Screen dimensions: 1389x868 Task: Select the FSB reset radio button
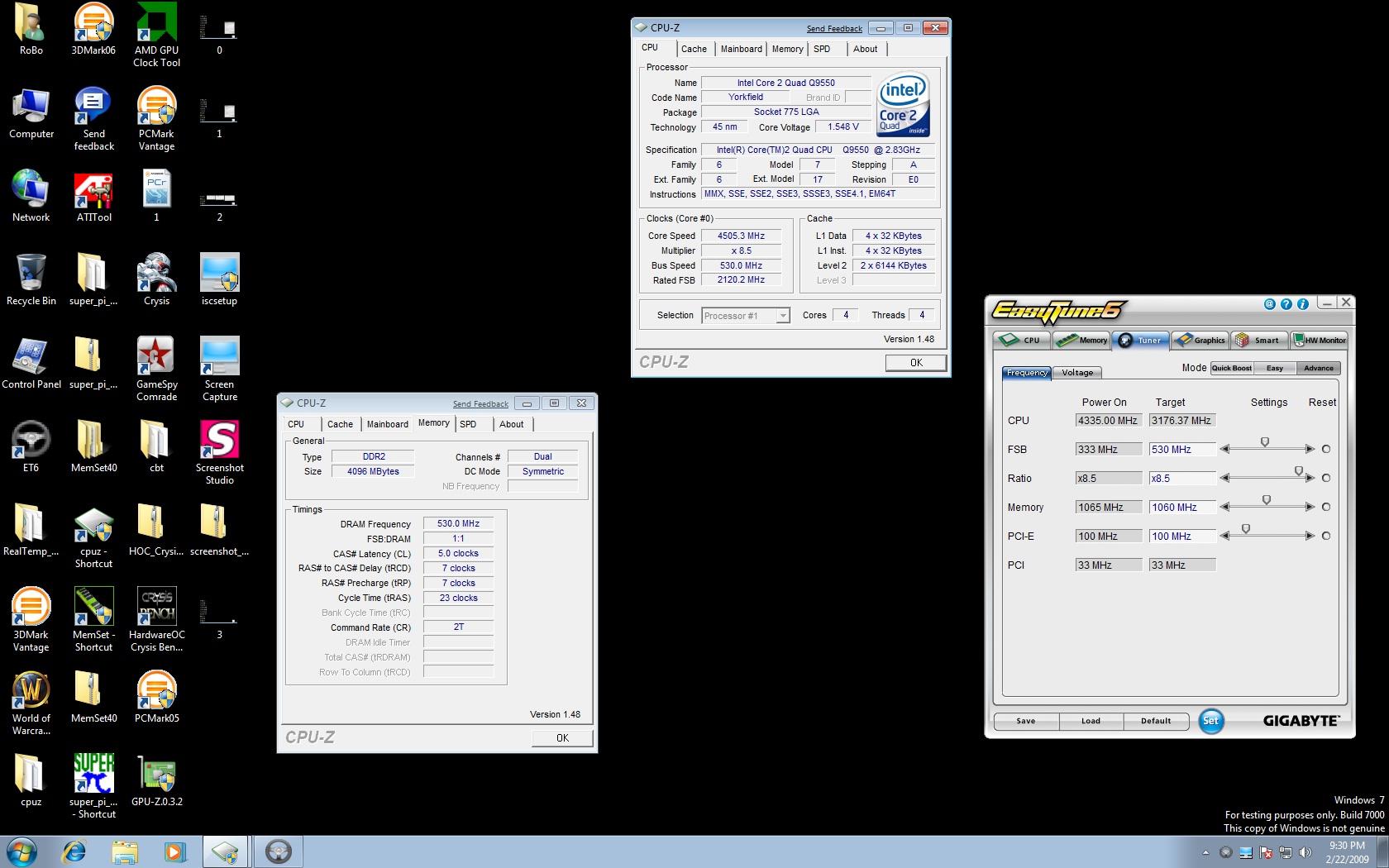(1326, 449)
